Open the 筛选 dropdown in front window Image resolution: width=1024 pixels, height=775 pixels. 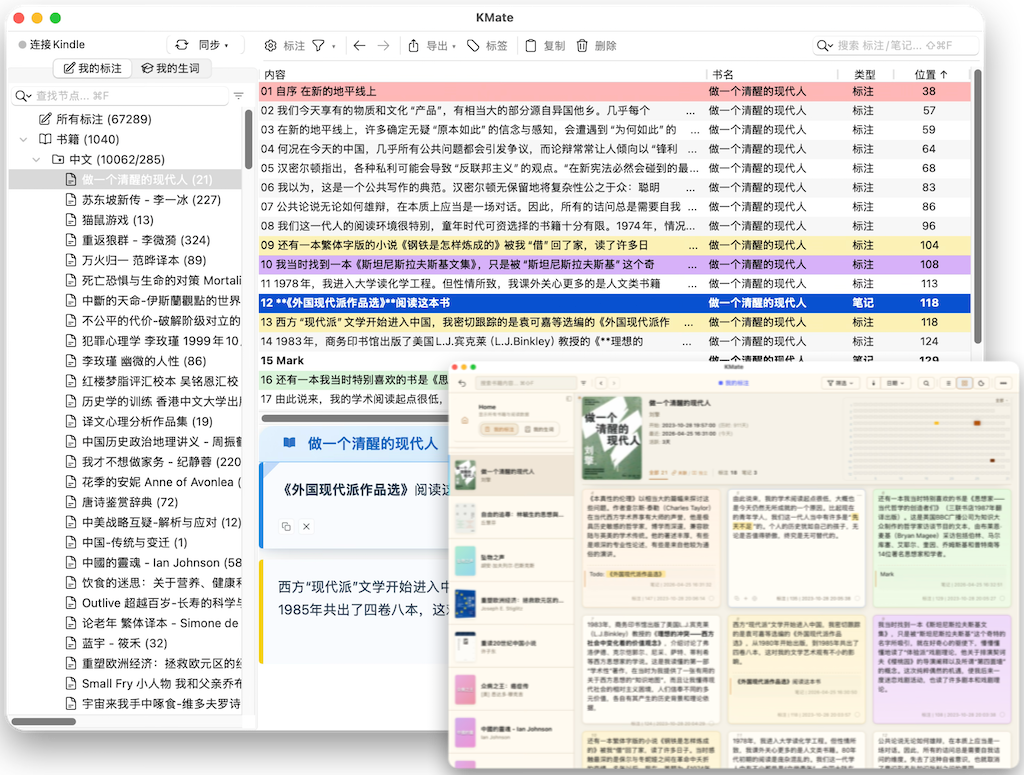840,383
